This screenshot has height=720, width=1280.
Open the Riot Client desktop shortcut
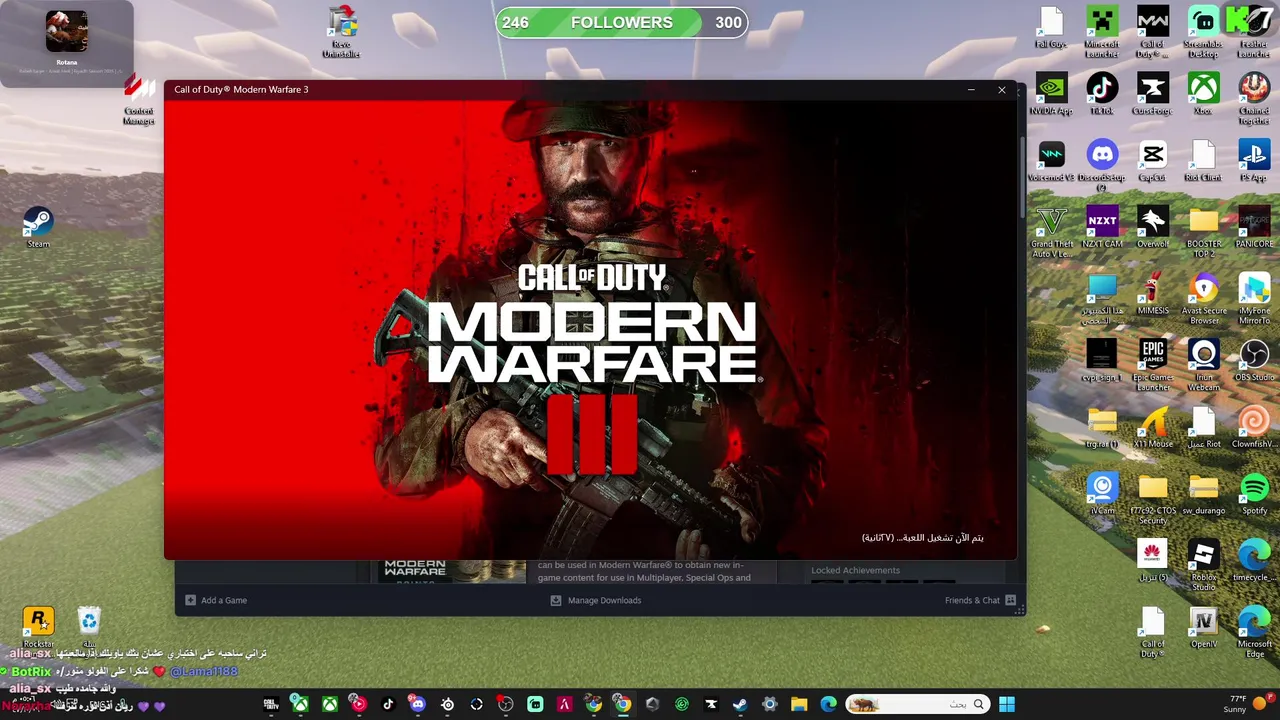pyautogui.click(x=1203, y=161)
